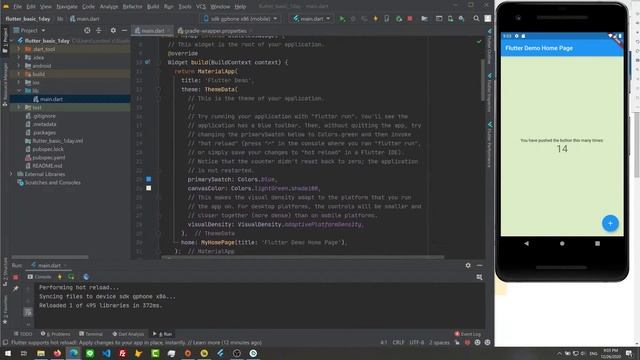
Task: Select Scratches and Consoles in project tree
Action: 49,182
